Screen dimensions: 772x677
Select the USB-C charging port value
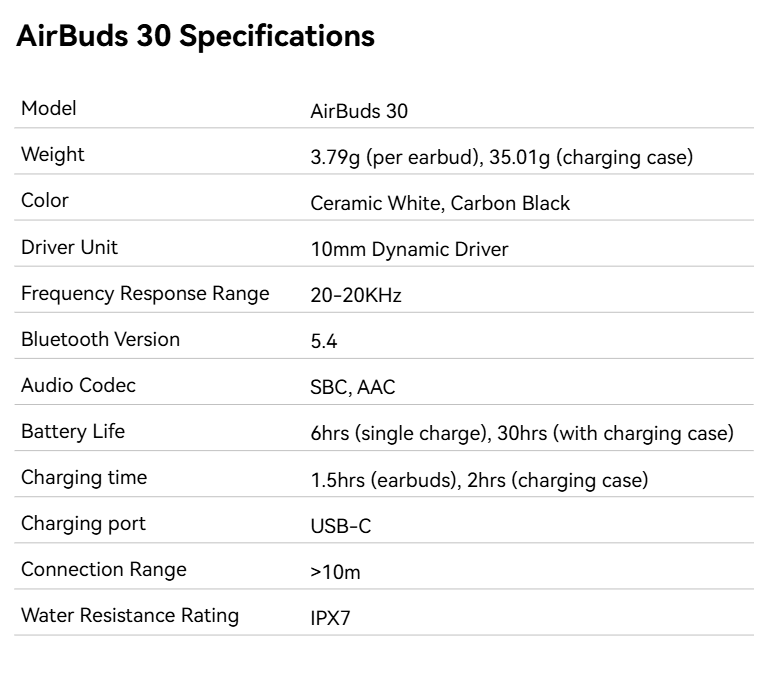point(341,527)
